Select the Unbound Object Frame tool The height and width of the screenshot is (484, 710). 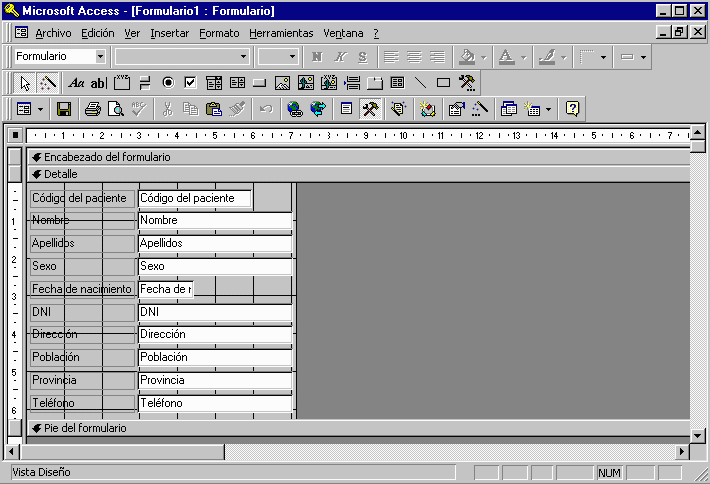click(306, 83)
